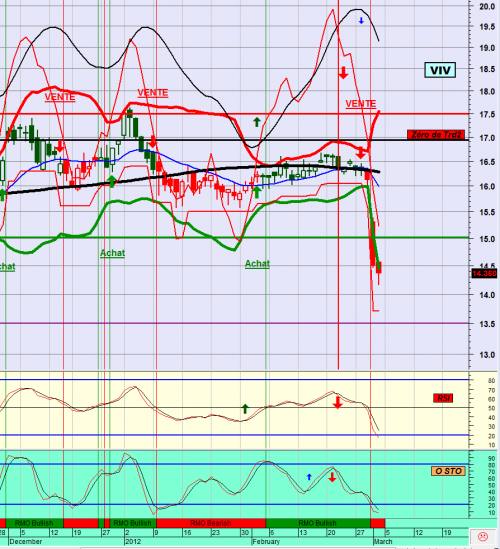The height and width of the screenshot is (549, 500).
Task: Click the orange O STO indicator label
Action: [448, 471]
